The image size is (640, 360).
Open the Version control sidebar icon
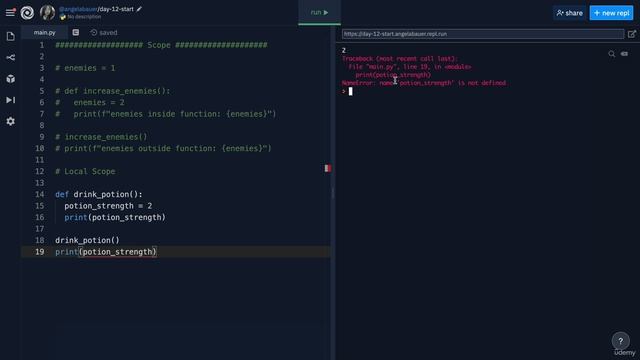pyautogui.click(x=11, y=58)
